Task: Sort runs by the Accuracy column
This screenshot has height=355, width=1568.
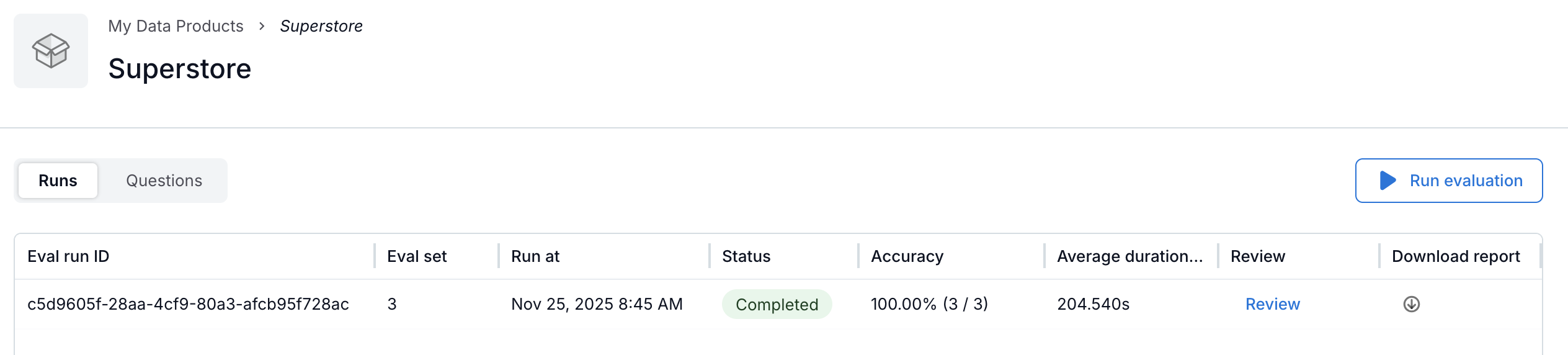Action: pyautogui.click(x=907, y=256)
